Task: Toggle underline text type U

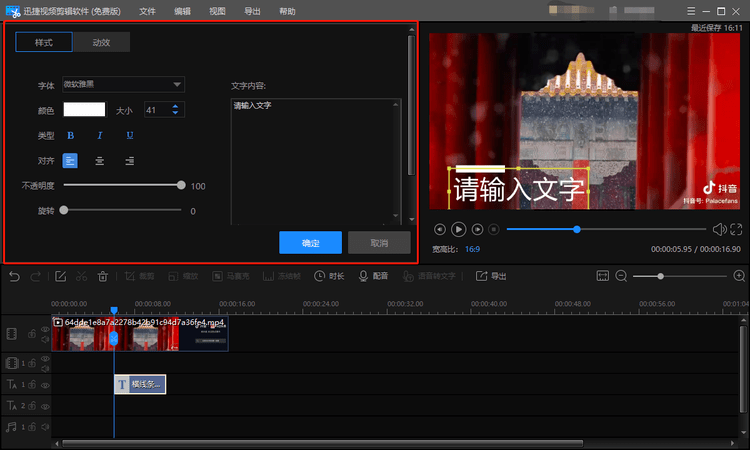Action: pos(130,135)
